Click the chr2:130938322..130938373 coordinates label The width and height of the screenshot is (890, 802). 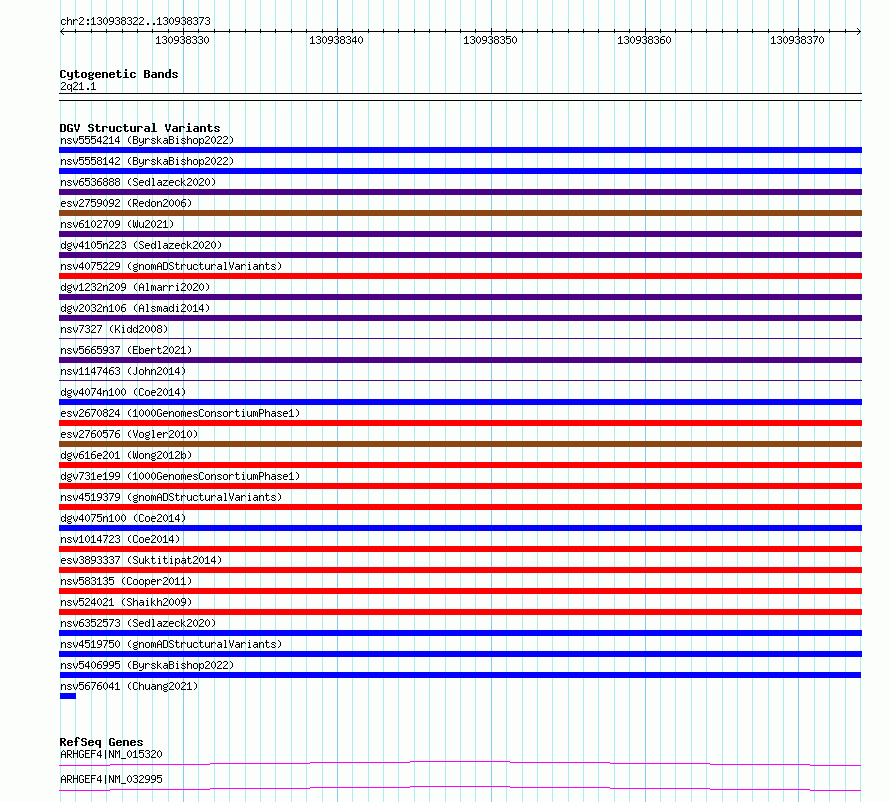[135, 21]
